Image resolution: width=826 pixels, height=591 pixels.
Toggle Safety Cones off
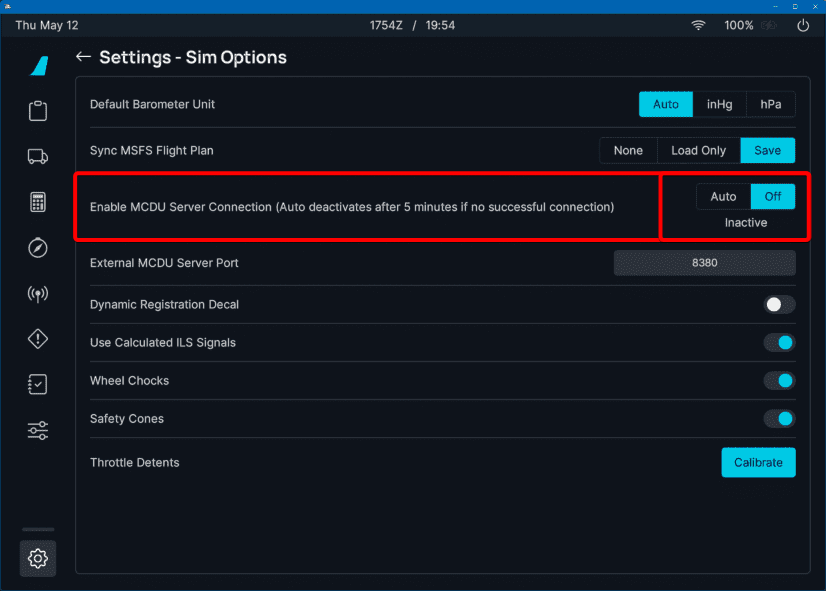click(x=778, y=418)
